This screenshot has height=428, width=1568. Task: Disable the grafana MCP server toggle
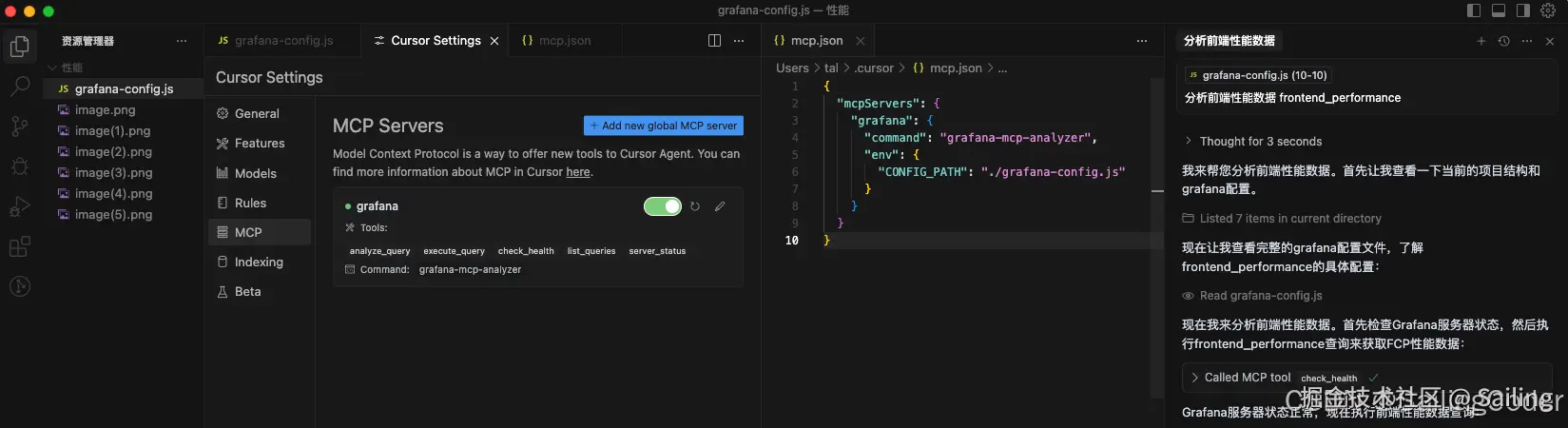click(x=663, y=206)
